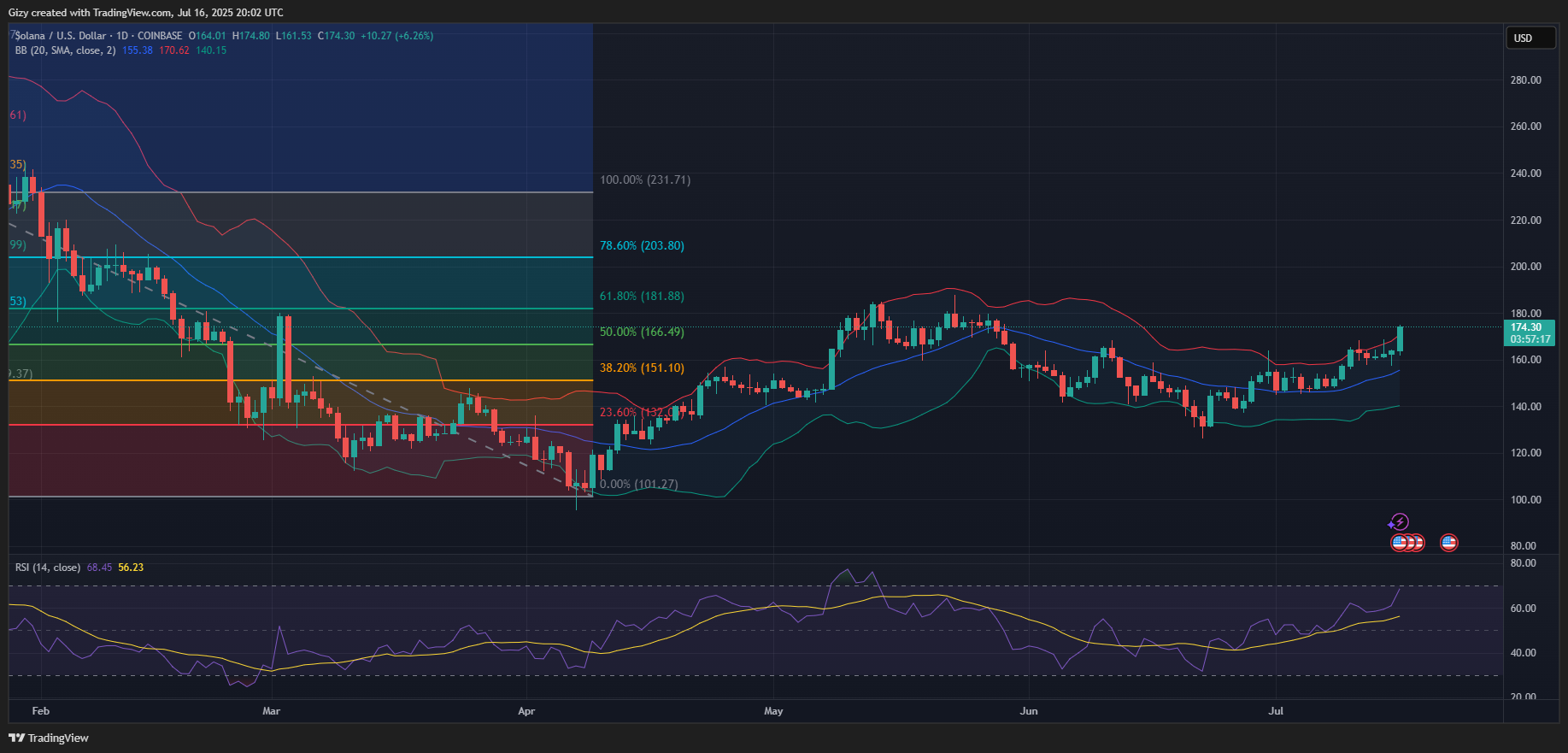
Task: Click the Mar label on the time axis
Action: (x=271, y=711)
